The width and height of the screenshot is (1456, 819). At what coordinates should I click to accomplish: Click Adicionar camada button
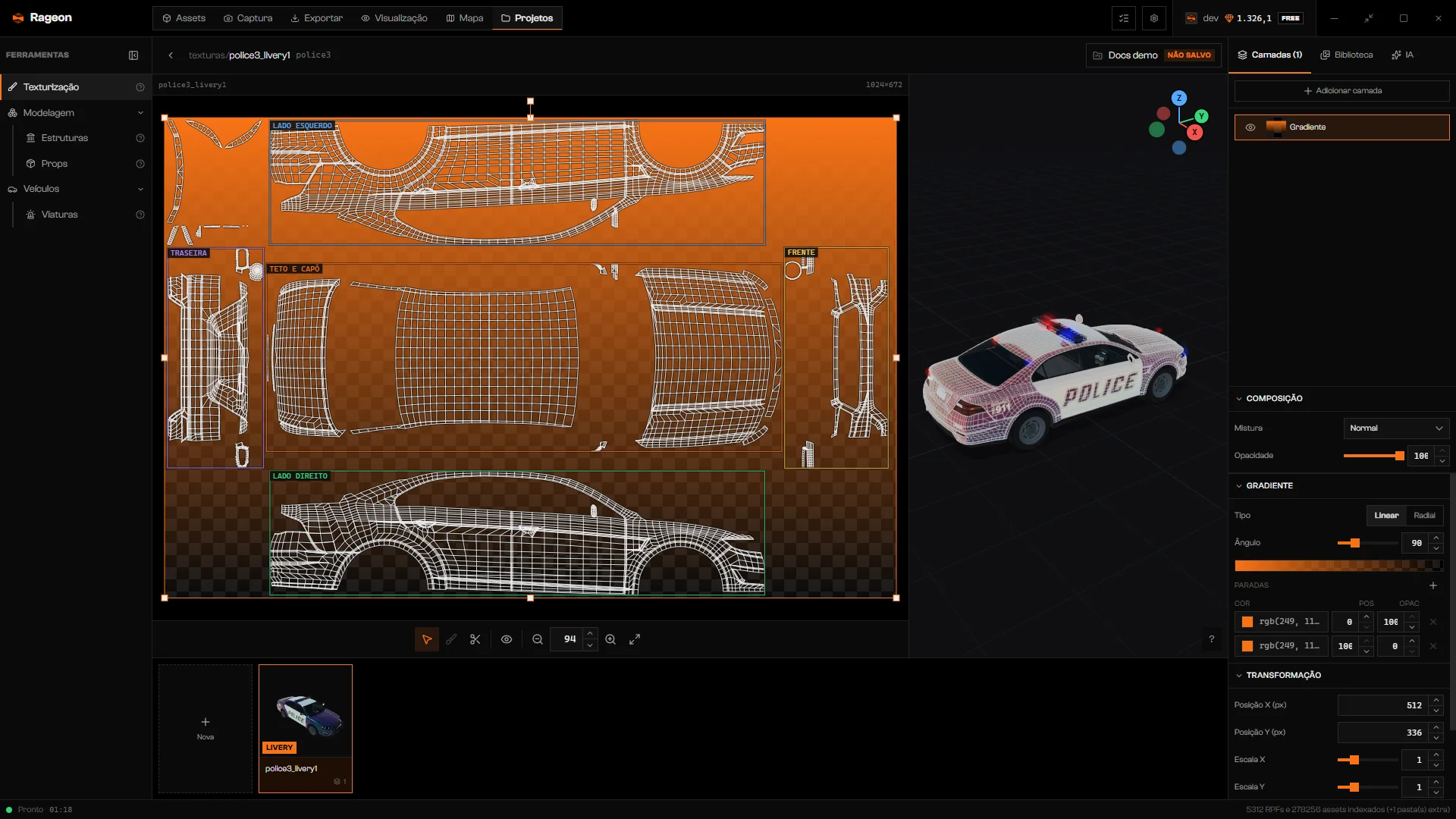pyautogui.click(x=1342, y=91)
